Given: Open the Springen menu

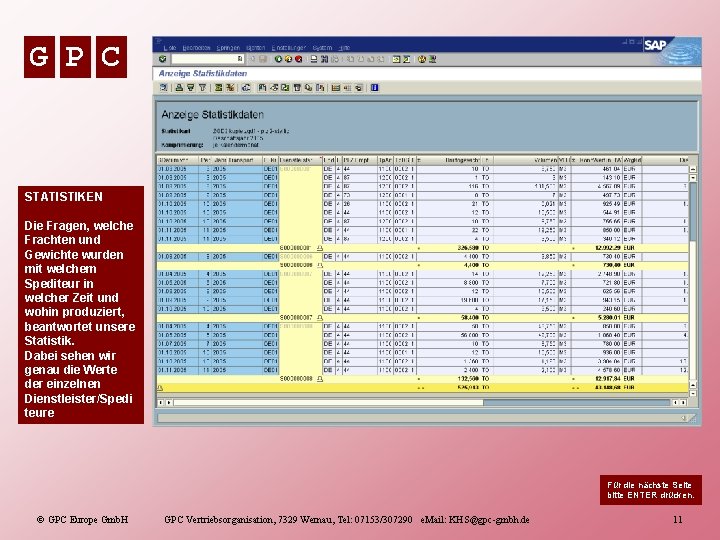Looking at the screenshot, I should click(x=228, y=48).
